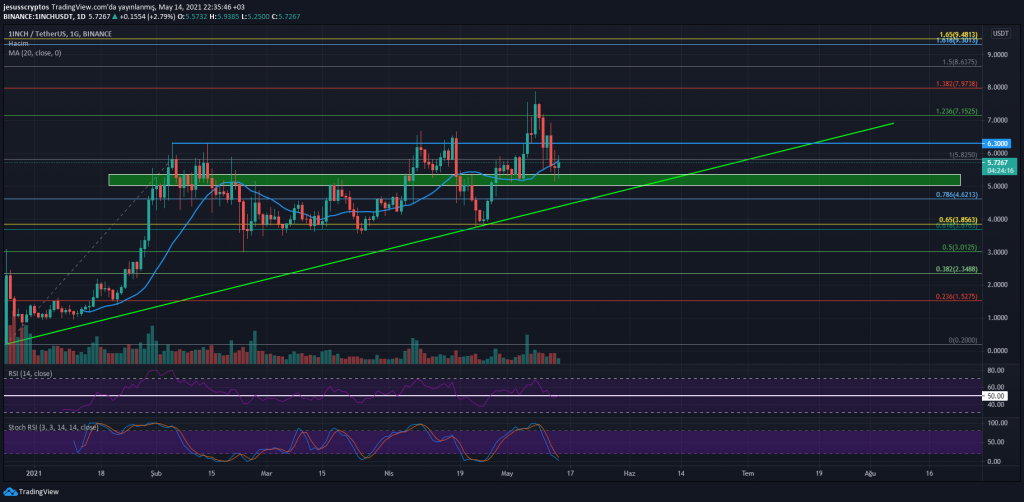
Task: Click the Hacim volume indicator label
Action: click(16, 43)
